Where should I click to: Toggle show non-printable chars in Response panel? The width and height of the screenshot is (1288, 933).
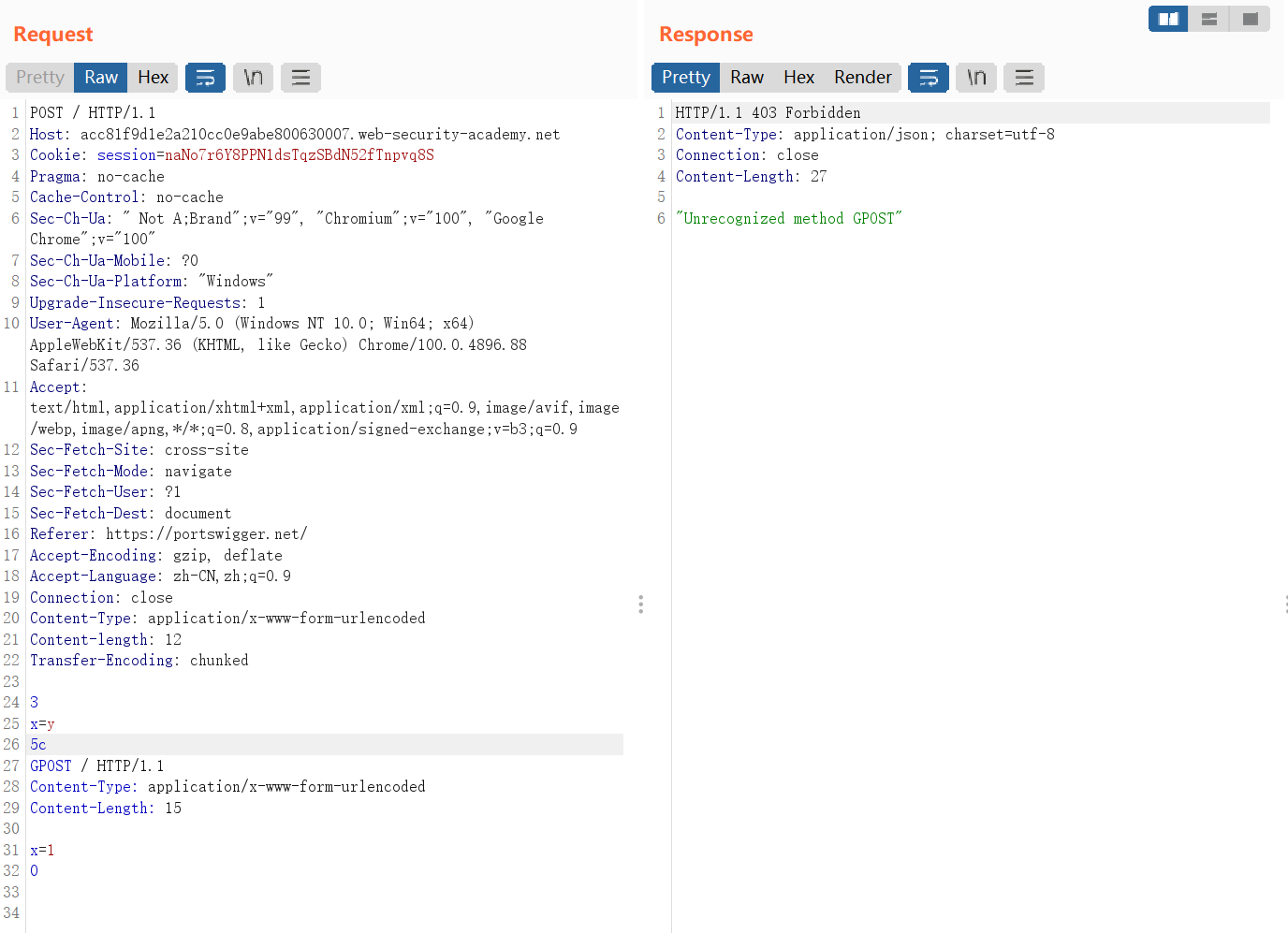coord(976,78)
